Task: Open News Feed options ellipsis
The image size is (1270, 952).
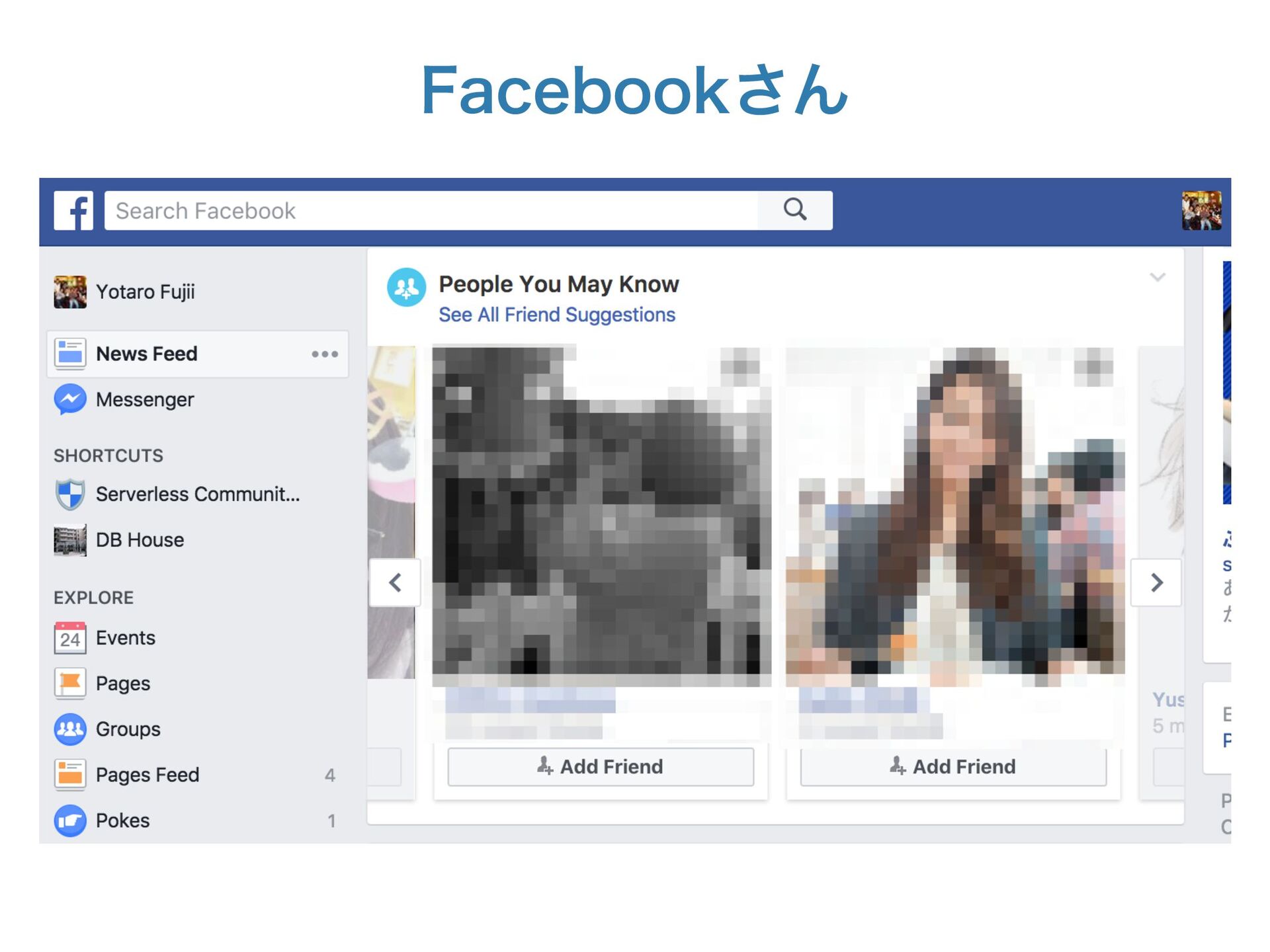Action: [325, 354]
